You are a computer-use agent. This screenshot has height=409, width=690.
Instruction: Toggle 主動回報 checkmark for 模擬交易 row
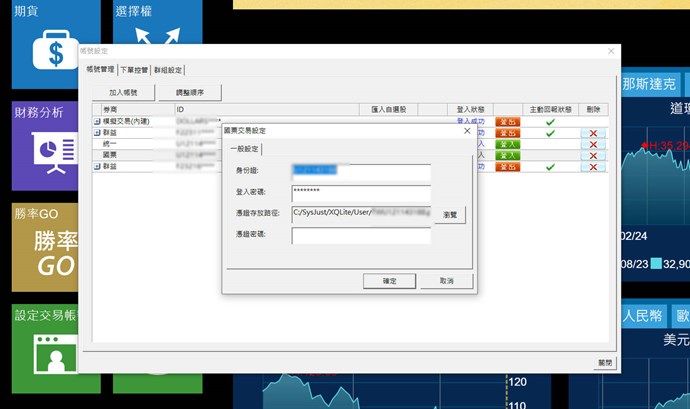(x=550, y=121)
